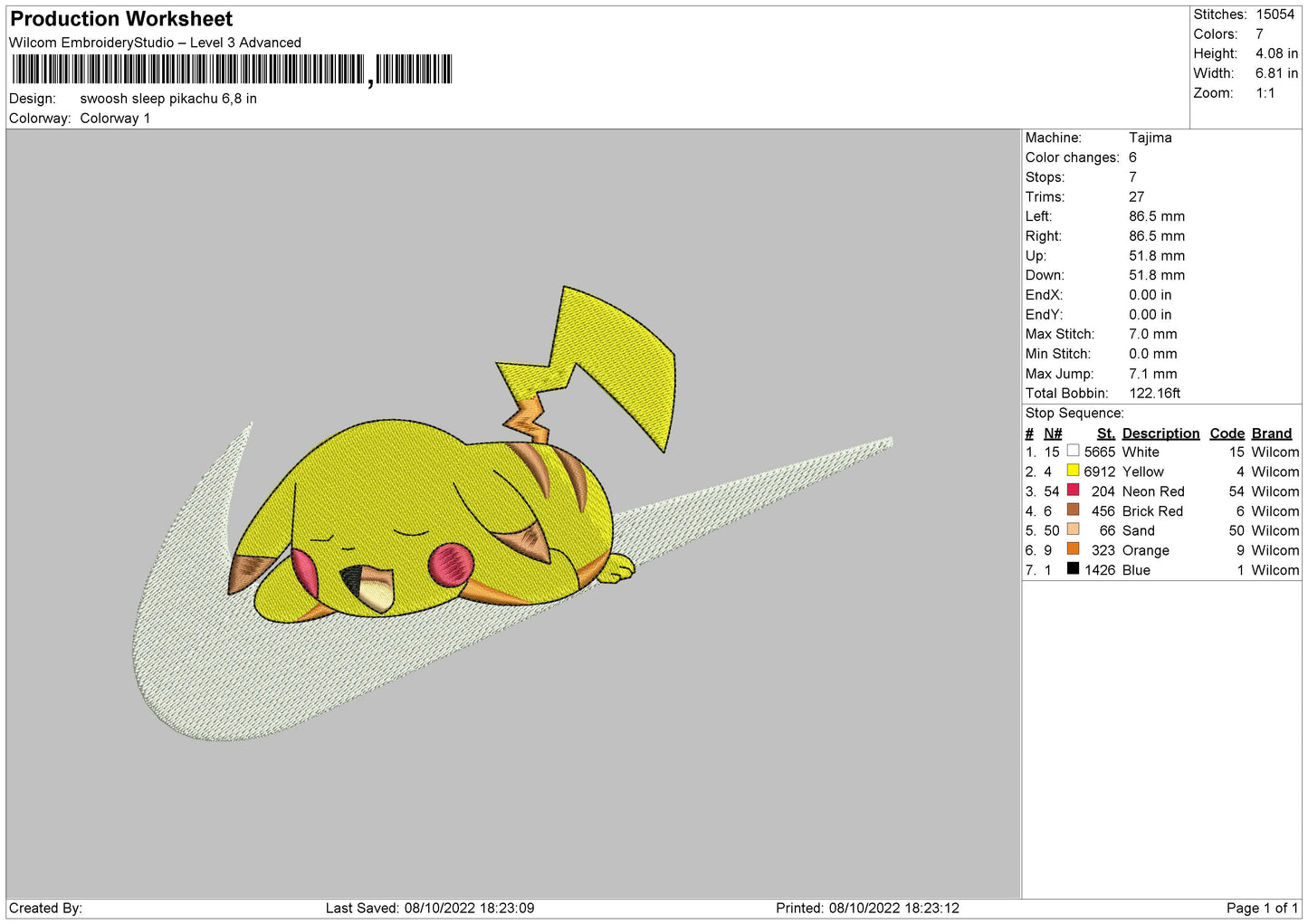This screenshot has width=1308, height=924.
Task: Click the Left value '86.5 mm'
Action: pyautogui.click(x=1157, y=216)
